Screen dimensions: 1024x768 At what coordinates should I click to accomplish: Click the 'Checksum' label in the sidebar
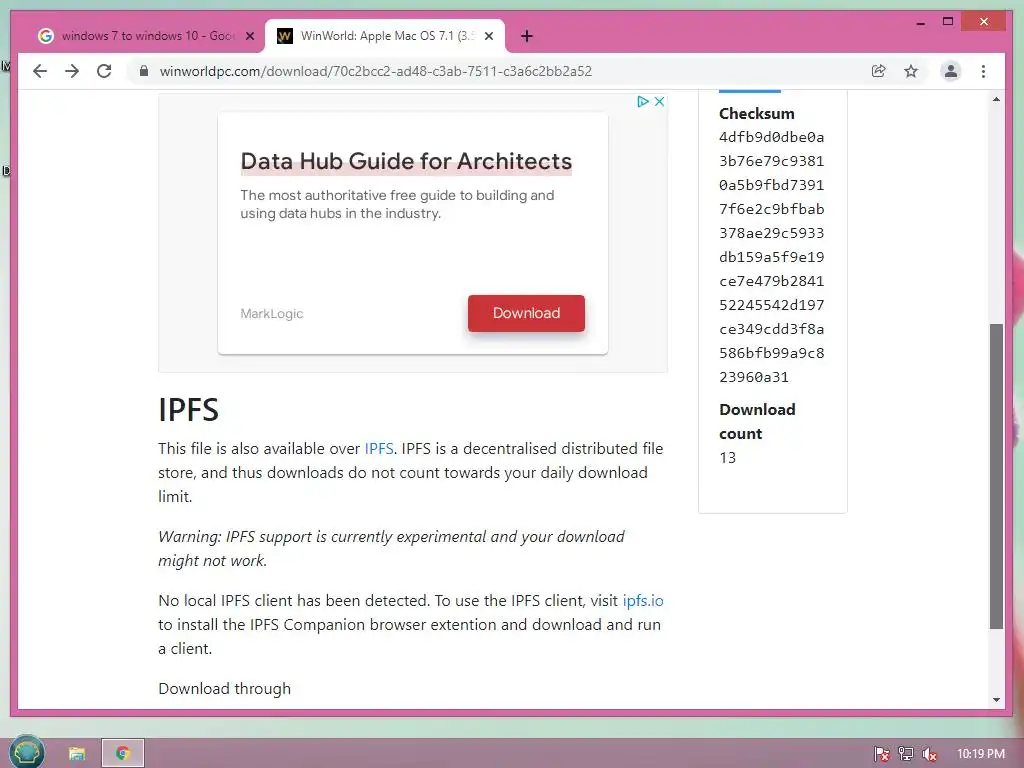point(757,114)
